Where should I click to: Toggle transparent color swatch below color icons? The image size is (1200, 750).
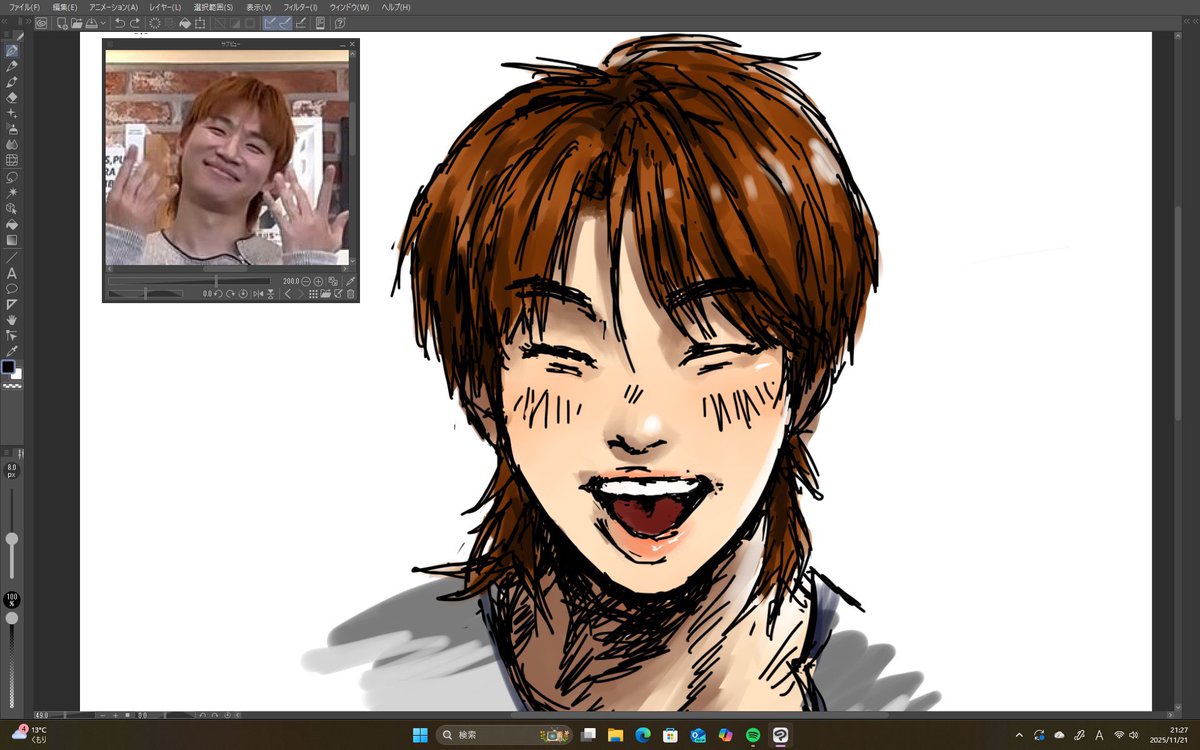point(12,384)
